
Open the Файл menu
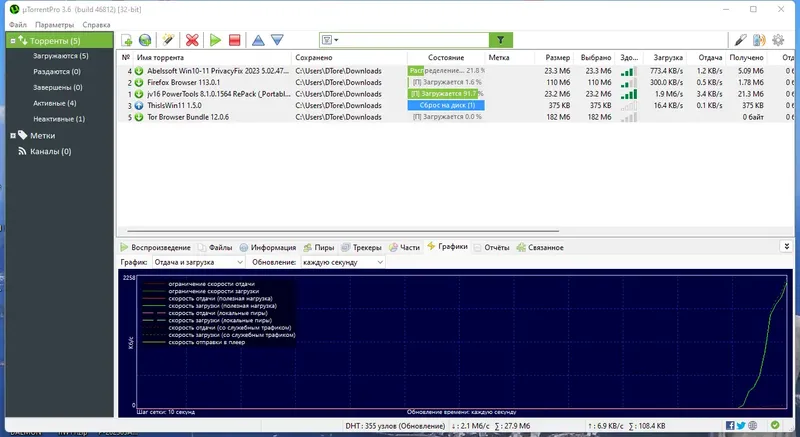click(18, 24)
